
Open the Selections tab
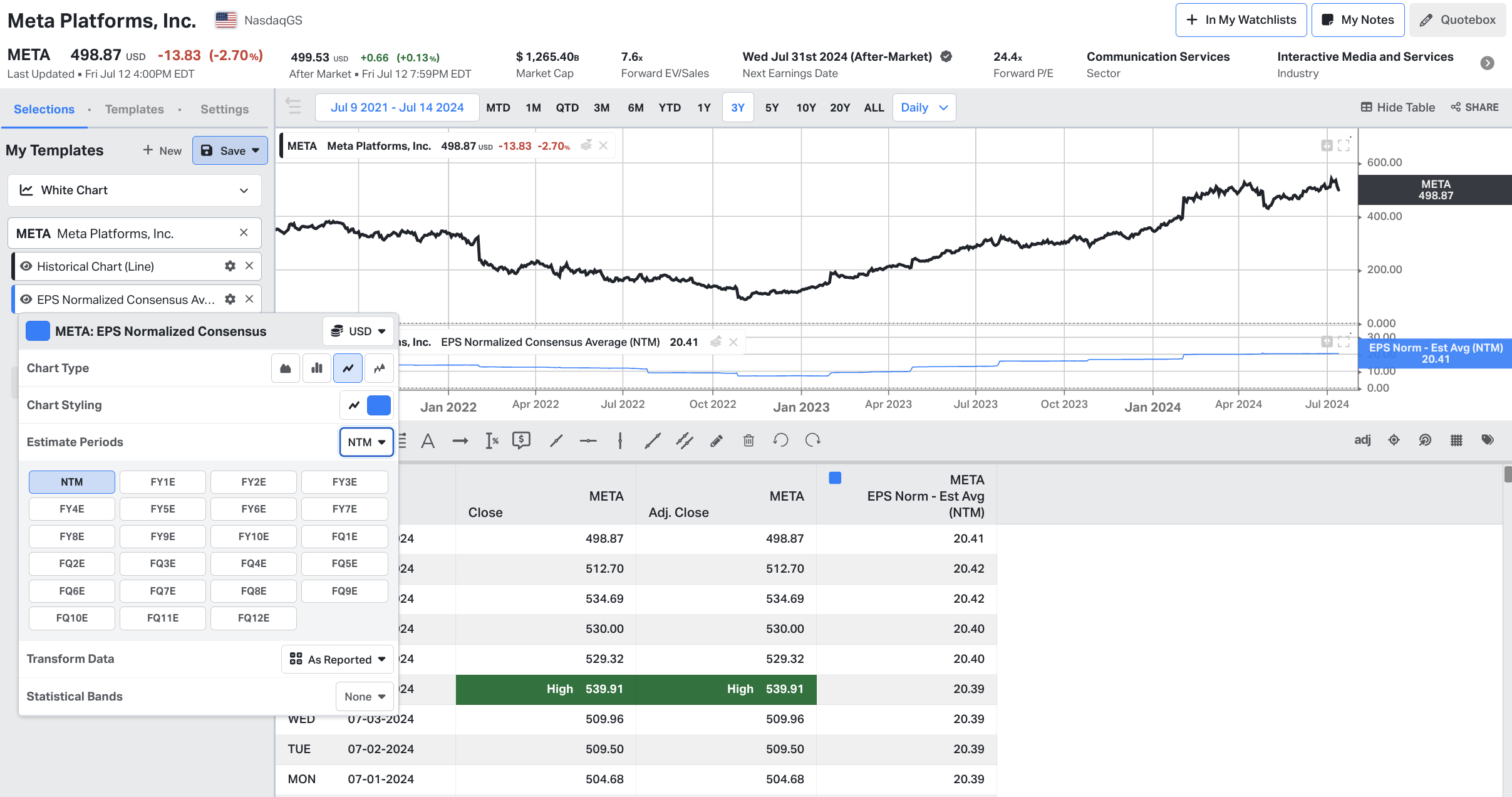(x=44, y=109)
